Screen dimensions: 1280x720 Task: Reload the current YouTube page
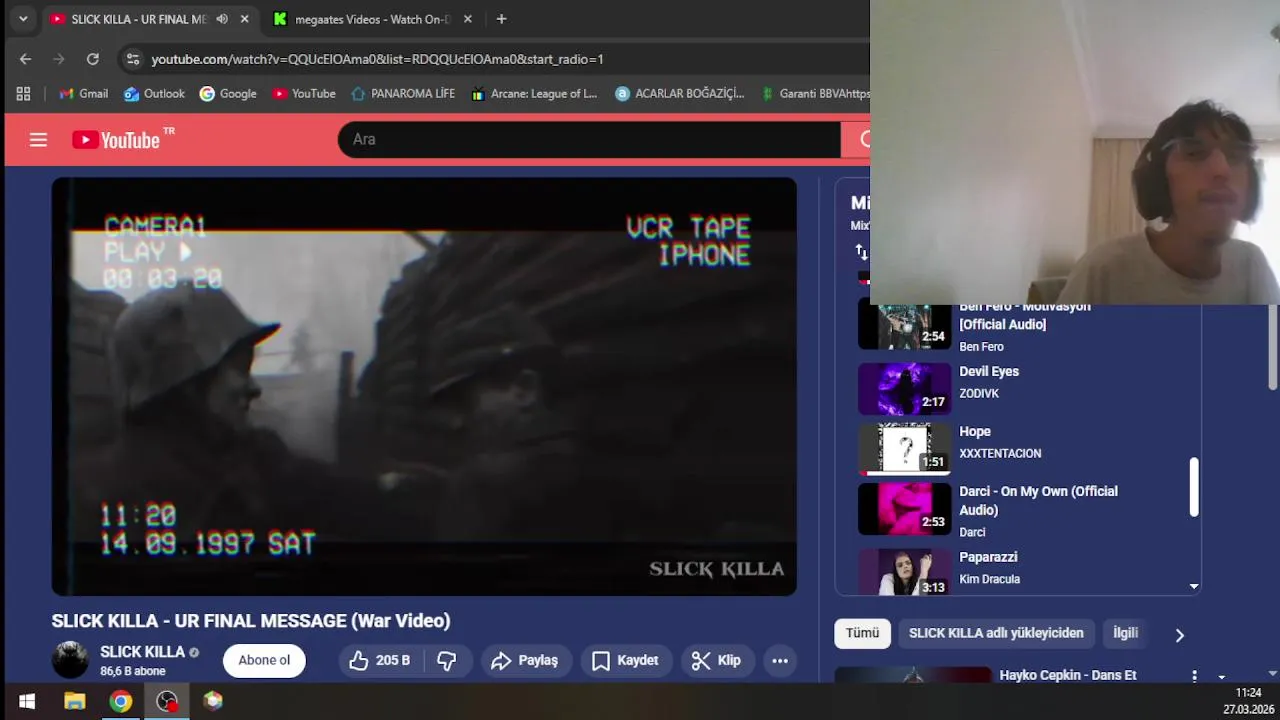pos(93,59)
